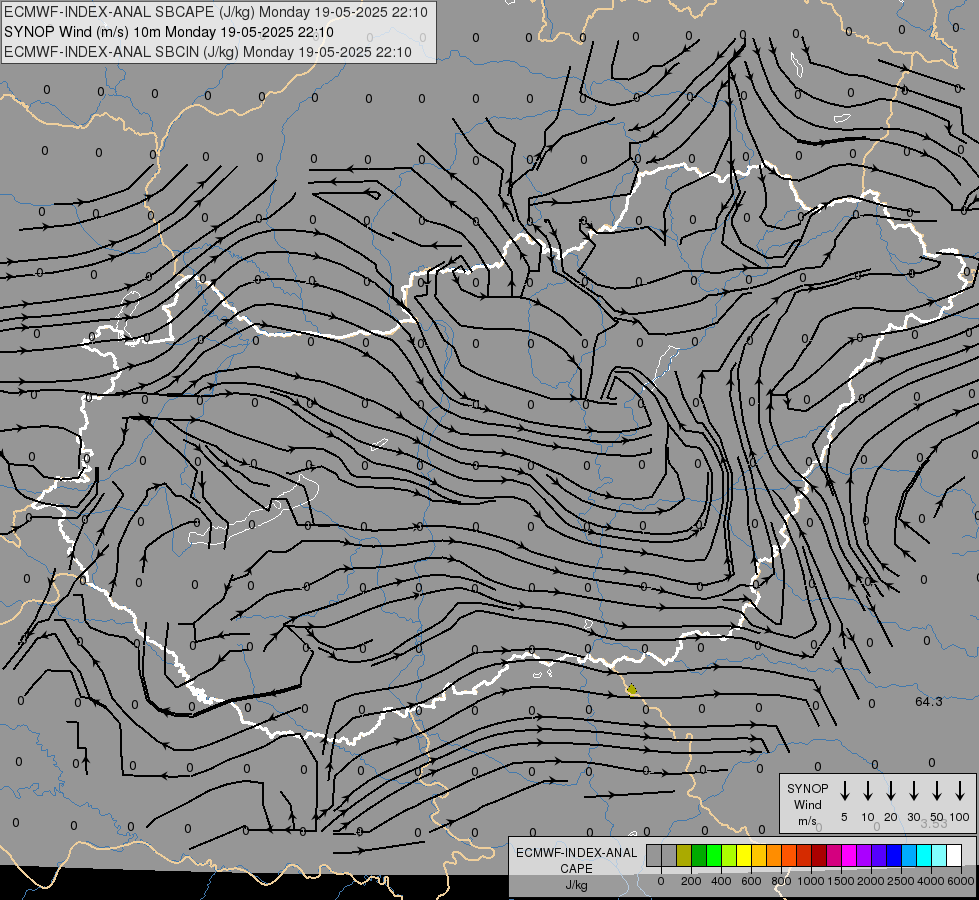Choose the pure yellow CAPE legend swatch
This screenshot has width=979, height=900.
[744, 855]
